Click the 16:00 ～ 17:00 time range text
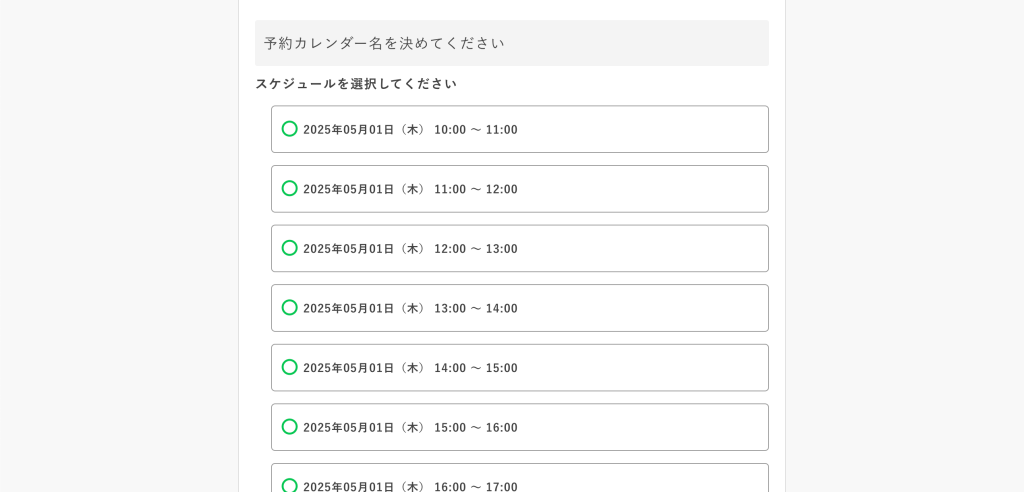The height and width of the screenshot is (492, 1024). coord(476,486)
